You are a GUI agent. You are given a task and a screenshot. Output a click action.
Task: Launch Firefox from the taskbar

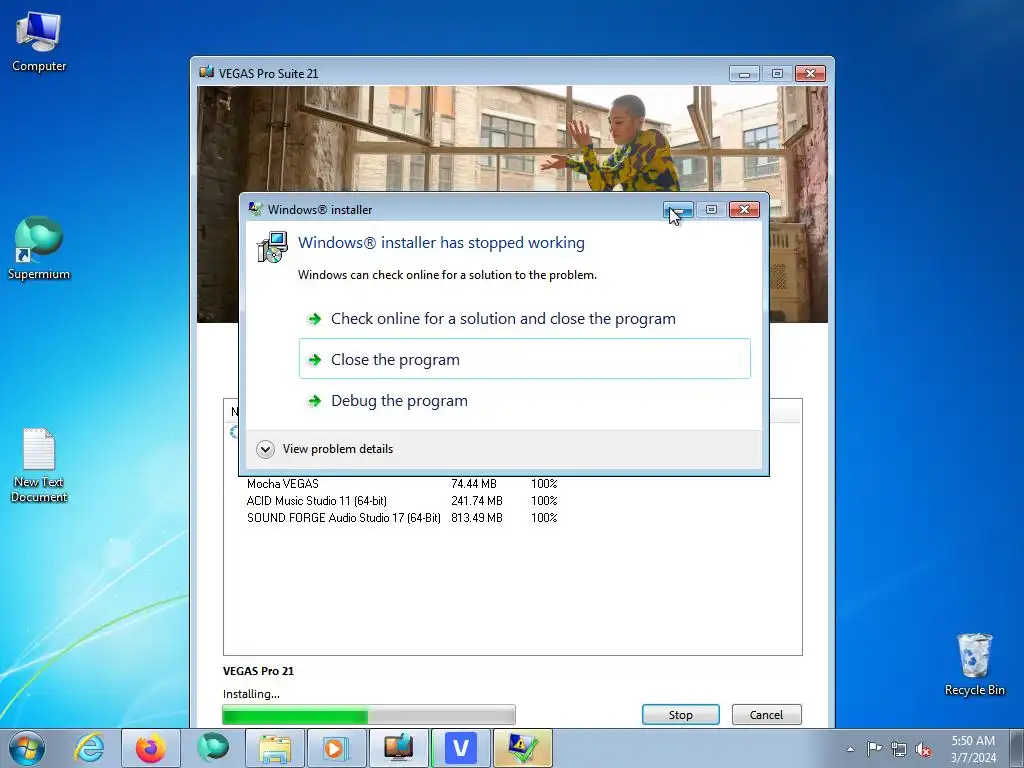coord(150,748)
